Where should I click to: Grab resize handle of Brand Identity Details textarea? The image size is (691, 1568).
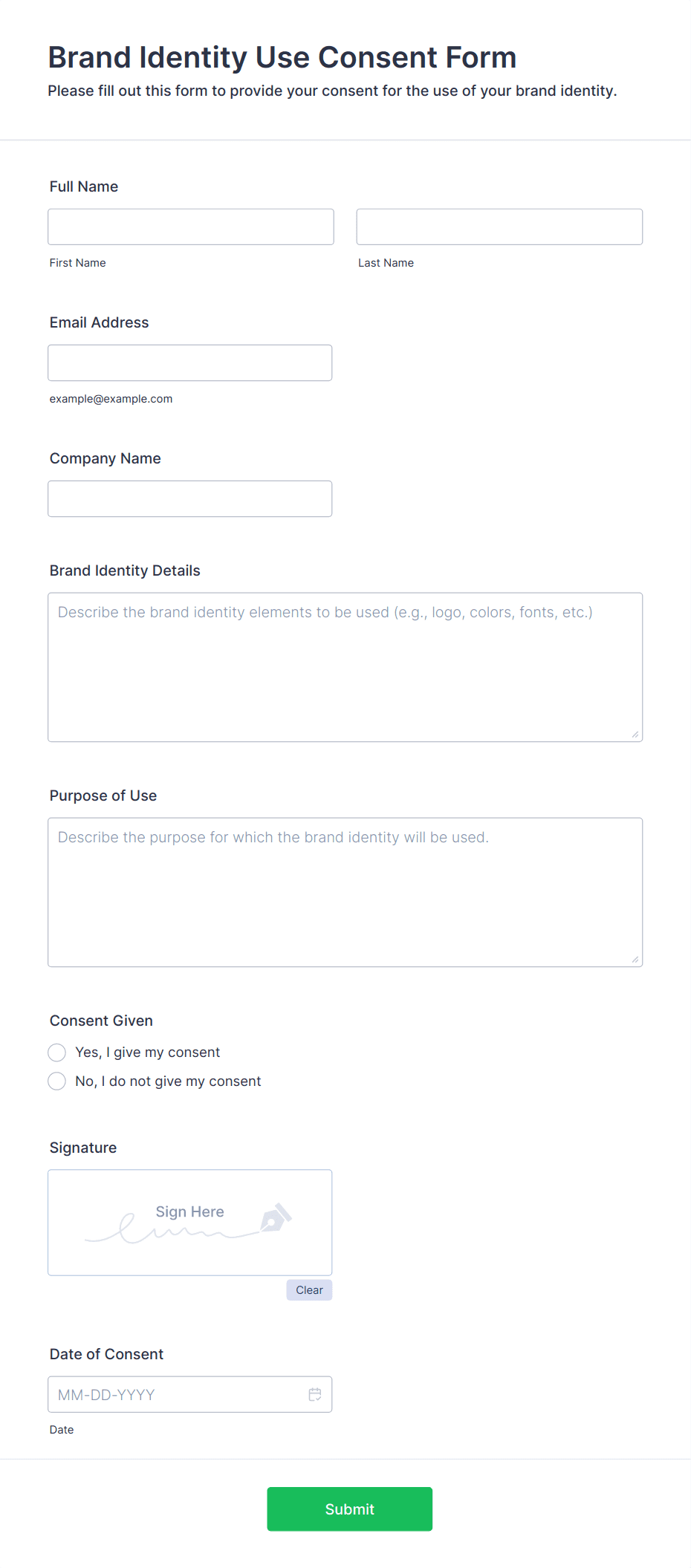(635, 734)
